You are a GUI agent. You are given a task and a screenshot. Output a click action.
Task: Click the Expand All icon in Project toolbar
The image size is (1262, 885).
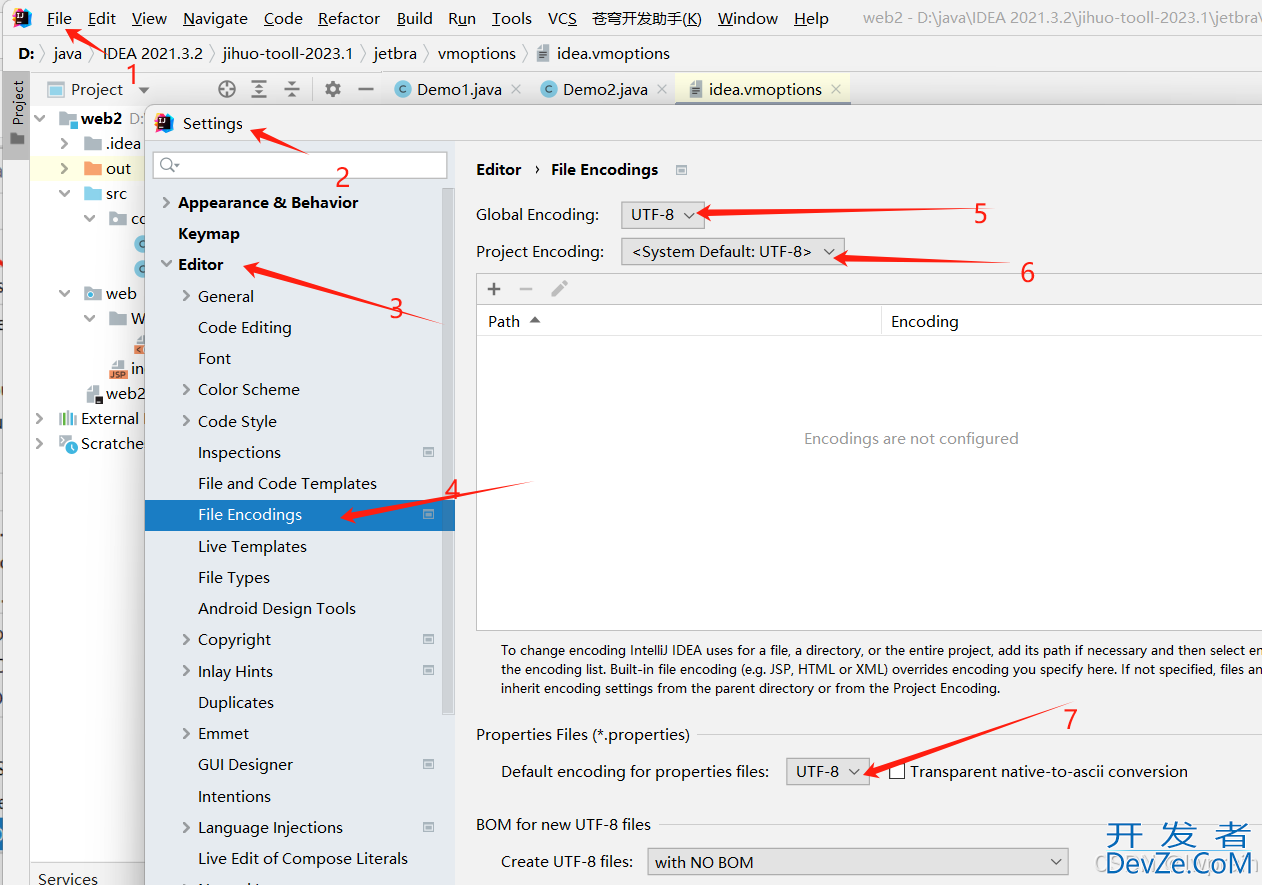[259, 89]
